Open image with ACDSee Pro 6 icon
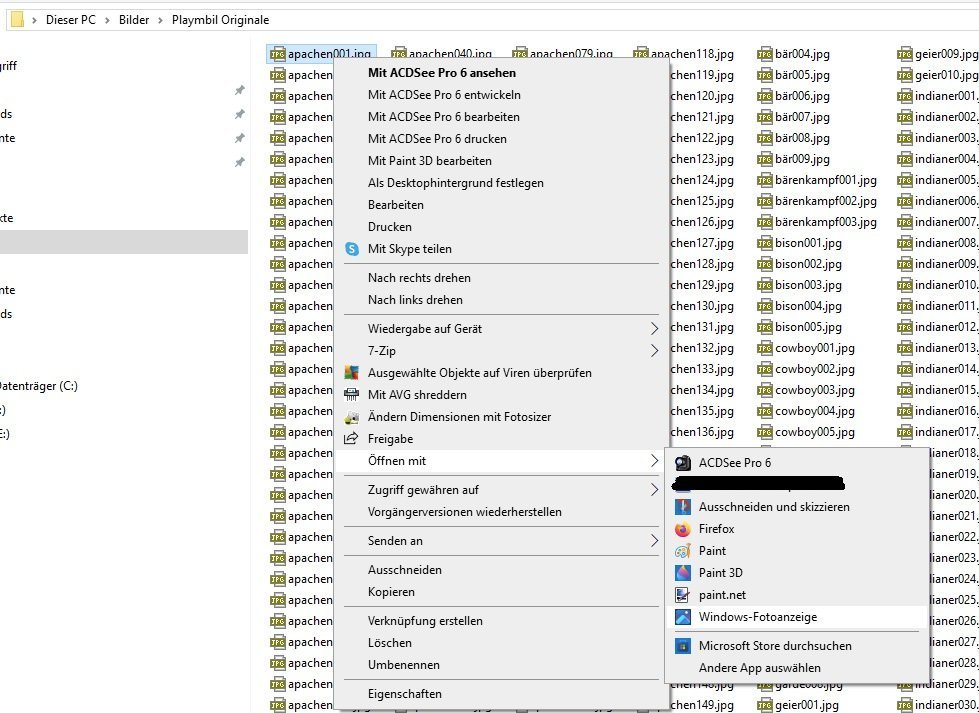979x713 pixels. click(x=683, y=463)
